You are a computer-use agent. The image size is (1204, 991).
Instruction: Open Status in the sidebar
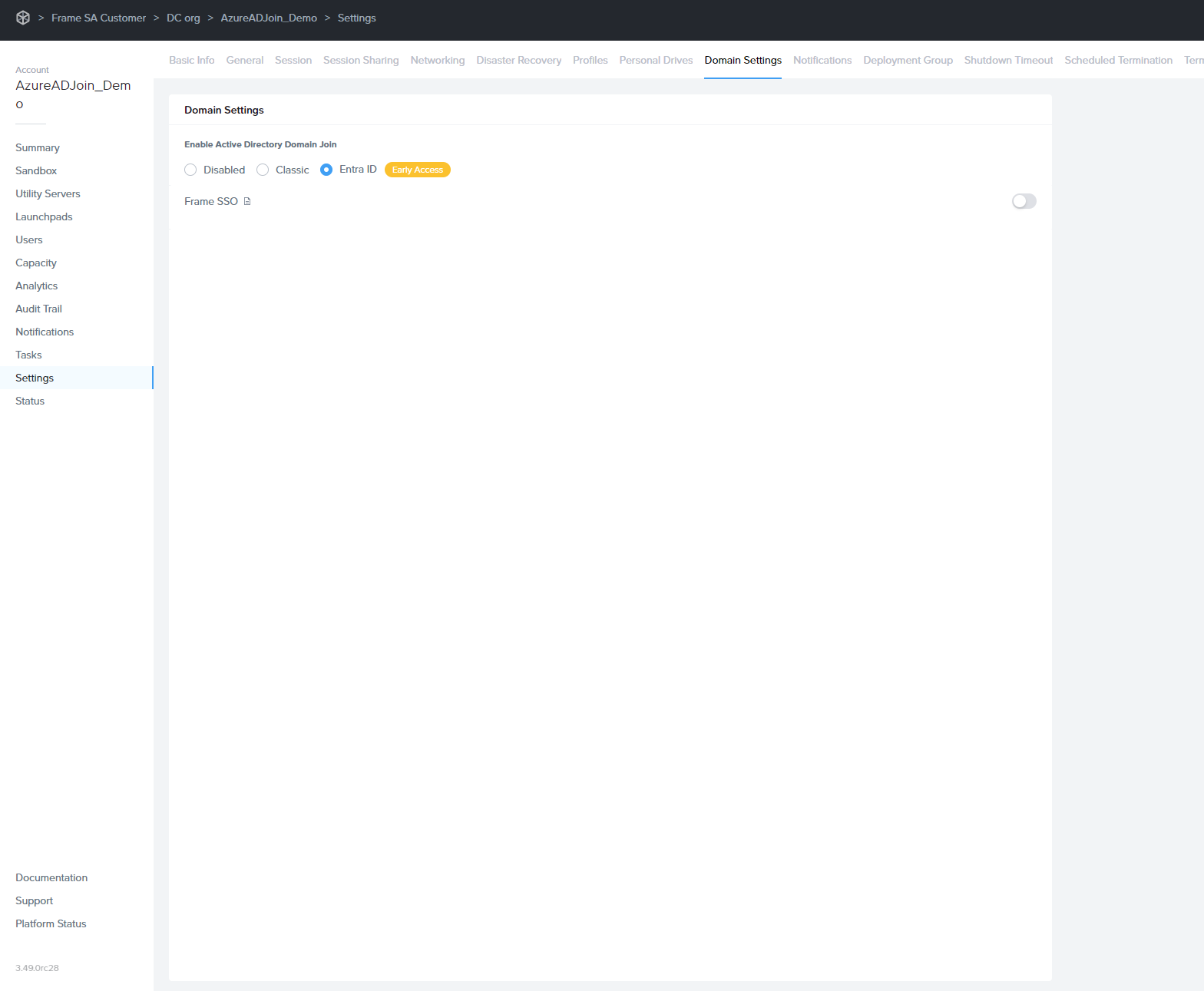pyautogui.click(x=30, y=401)
